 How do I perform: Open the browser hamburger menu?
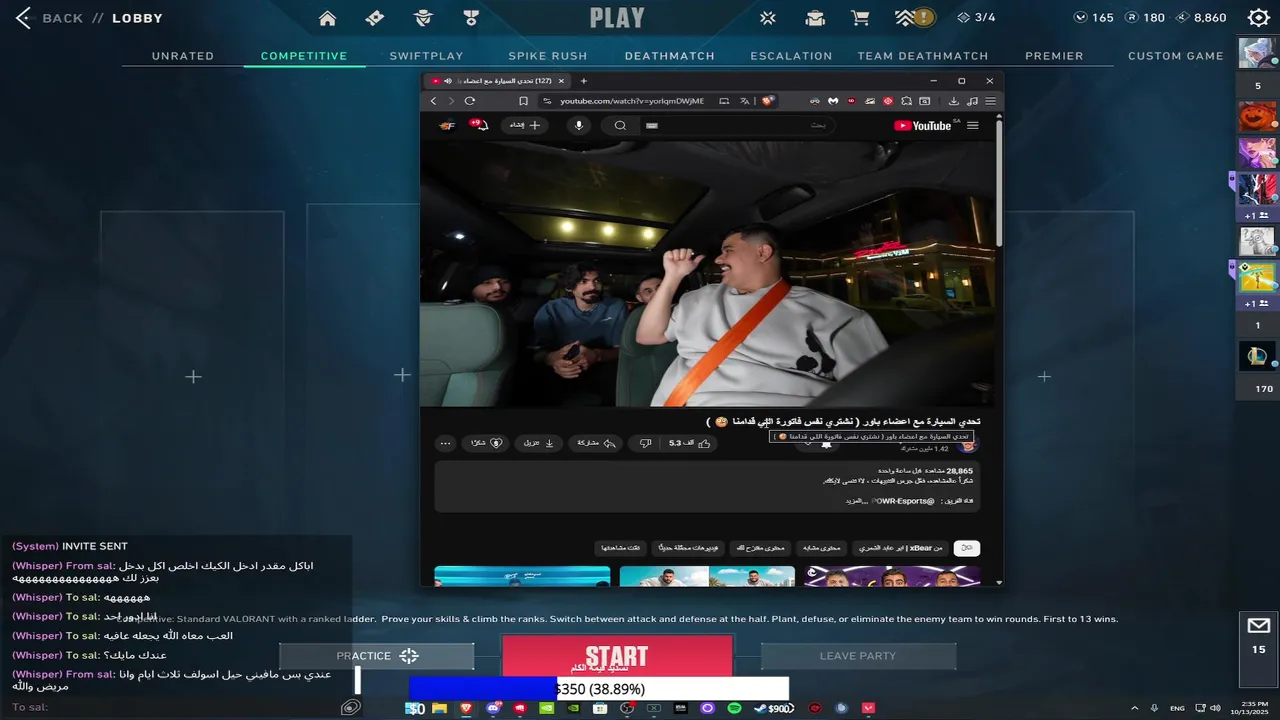click(x=990, y=101)
